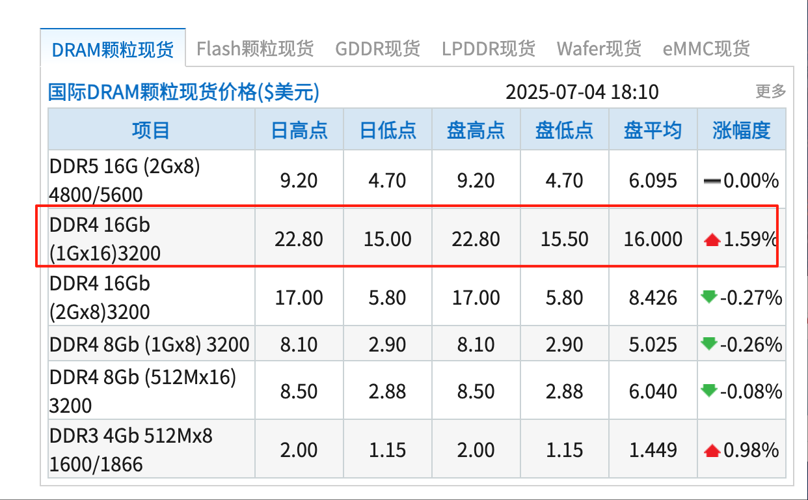Click the 15.50 盘低点 cell
This screenshot has width=808, height=500.
[x=564, y=239]
